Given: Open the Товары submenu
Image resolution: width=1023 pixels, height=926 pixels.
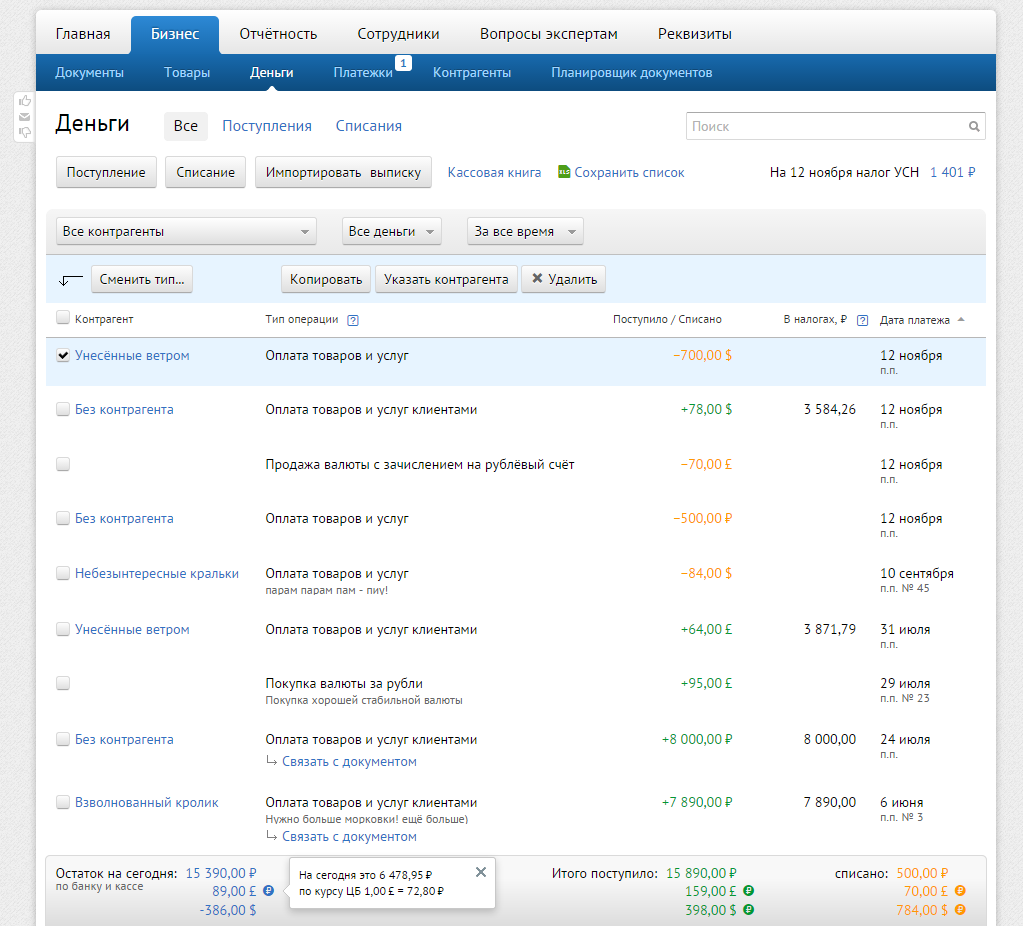Looking at the screenshot, I should 187,72.
